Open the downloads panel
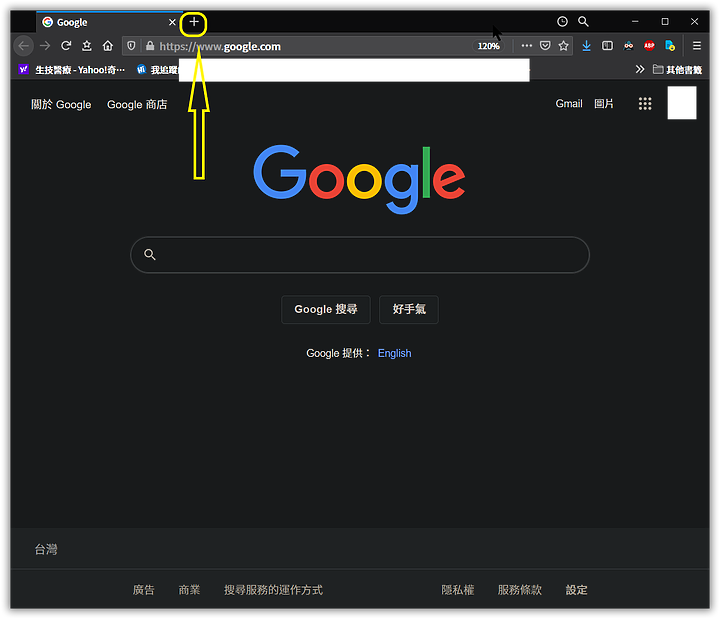Viewport: 720px width, 619px height. [x=586, y=46]
